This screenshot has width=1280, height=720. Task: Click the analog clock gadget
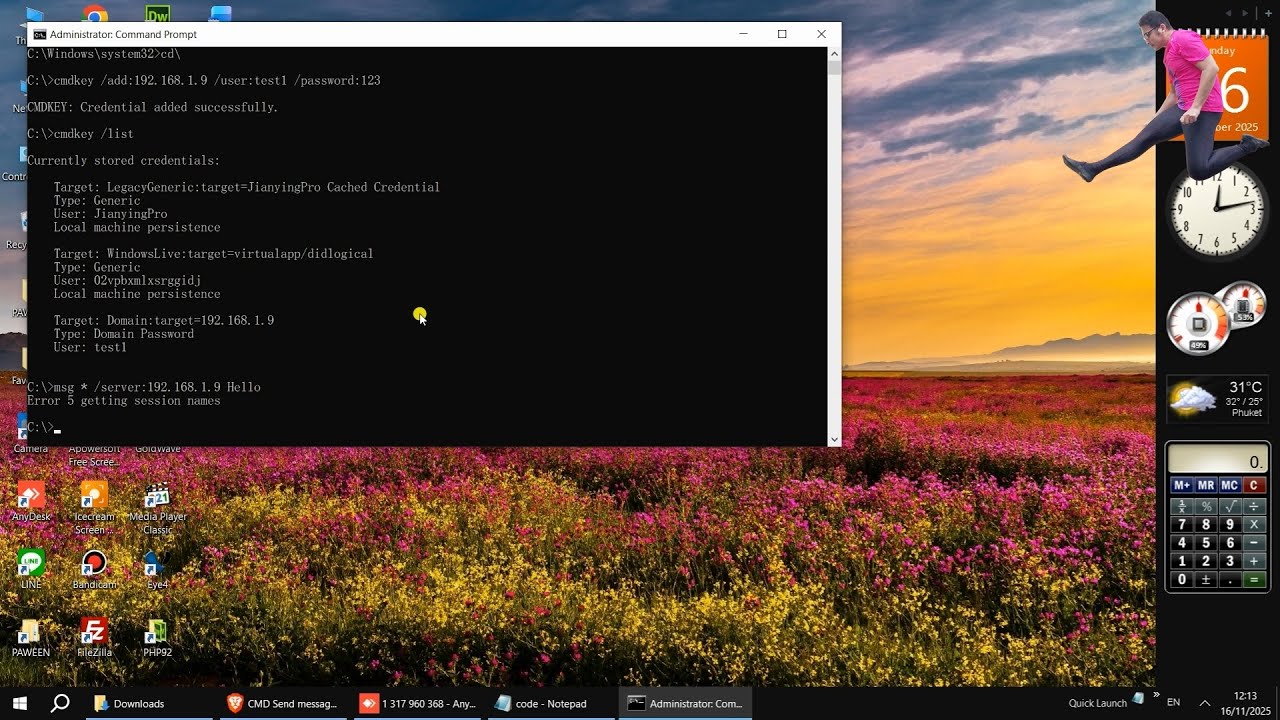1218,210
